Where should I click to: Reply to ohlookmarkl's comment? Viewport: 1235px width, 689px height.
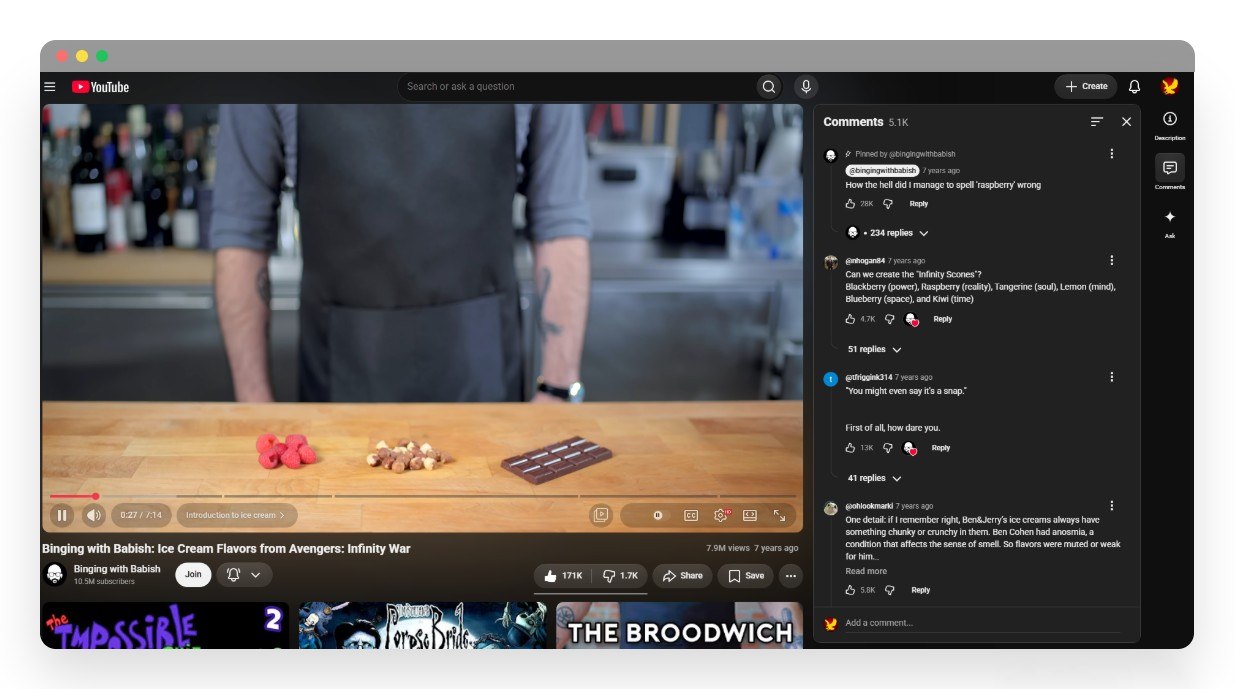point(921,590)
